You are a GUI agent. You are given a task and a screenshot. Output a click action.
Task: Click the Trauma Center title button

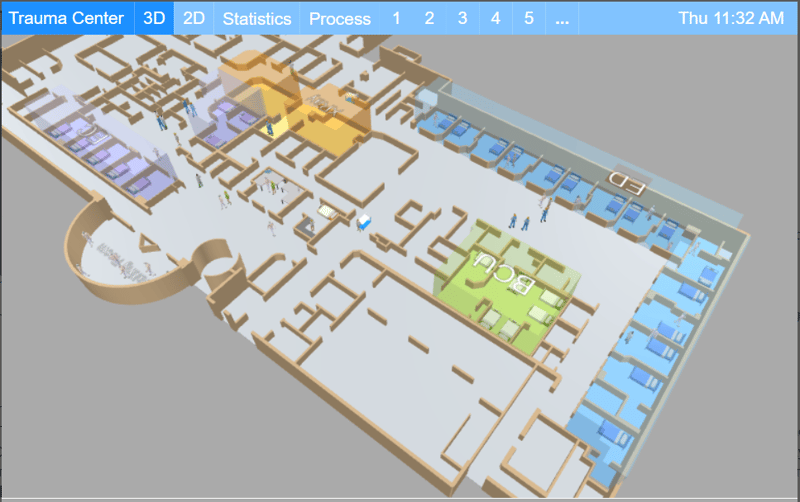67,18
